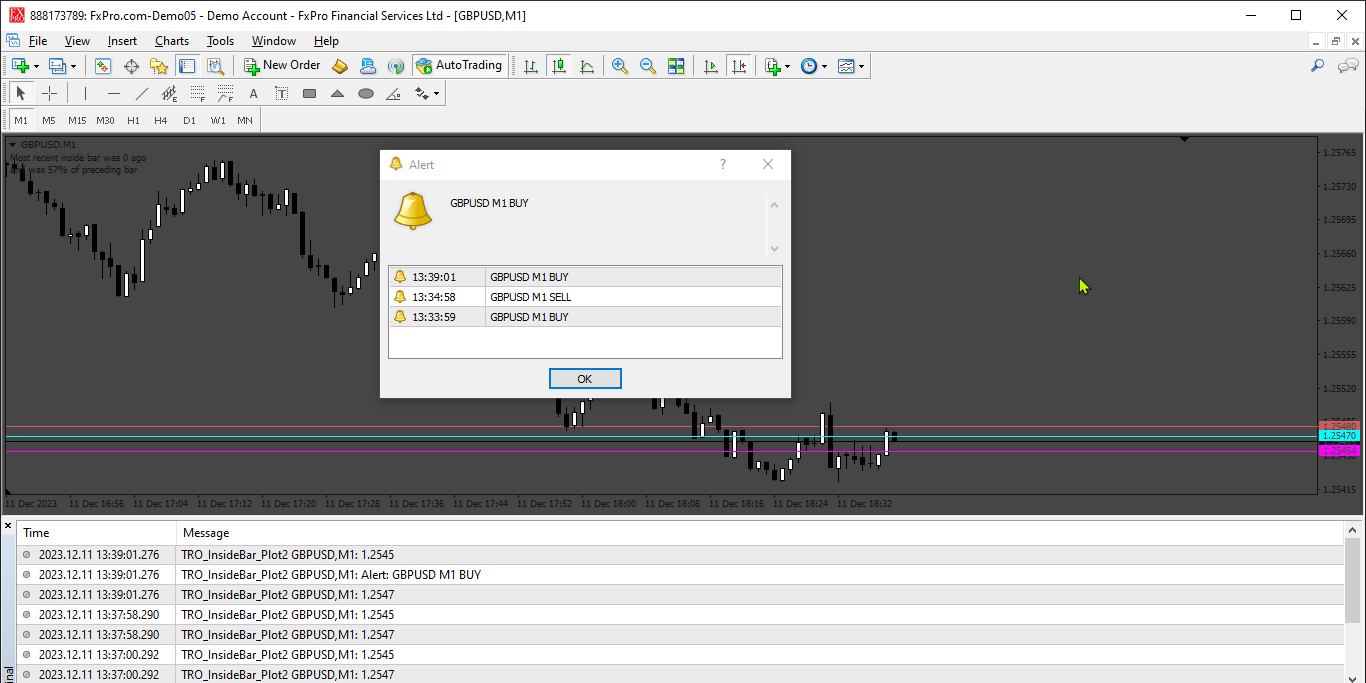Select the 13:34:58 GBPUSD M1 SELL alert
This screenshot has height=683, width=1366.
coord(585,297)
